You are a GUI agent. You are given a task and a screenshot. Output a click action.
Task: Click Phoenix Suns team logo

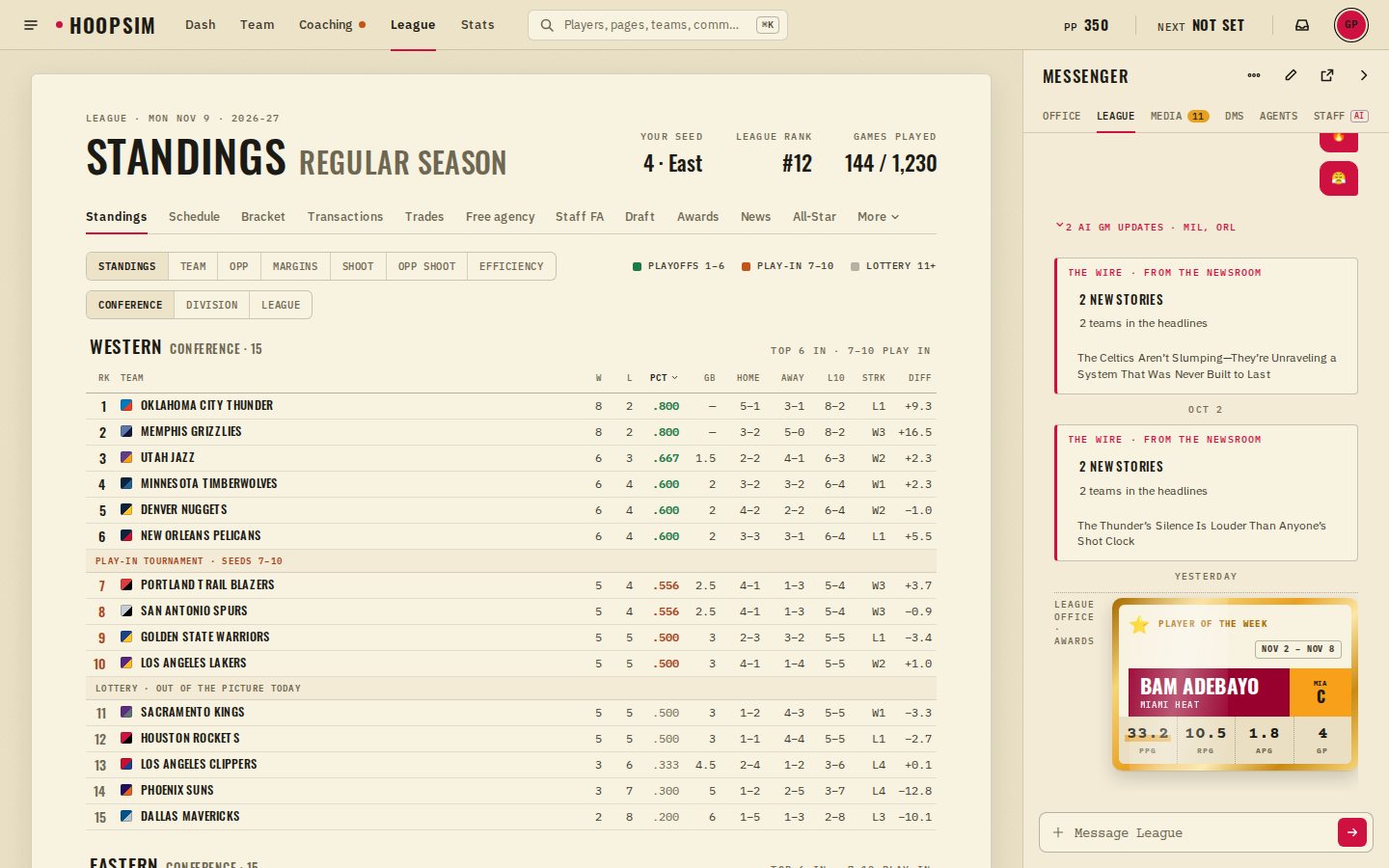pyautogui.click(x=126, y=791)
